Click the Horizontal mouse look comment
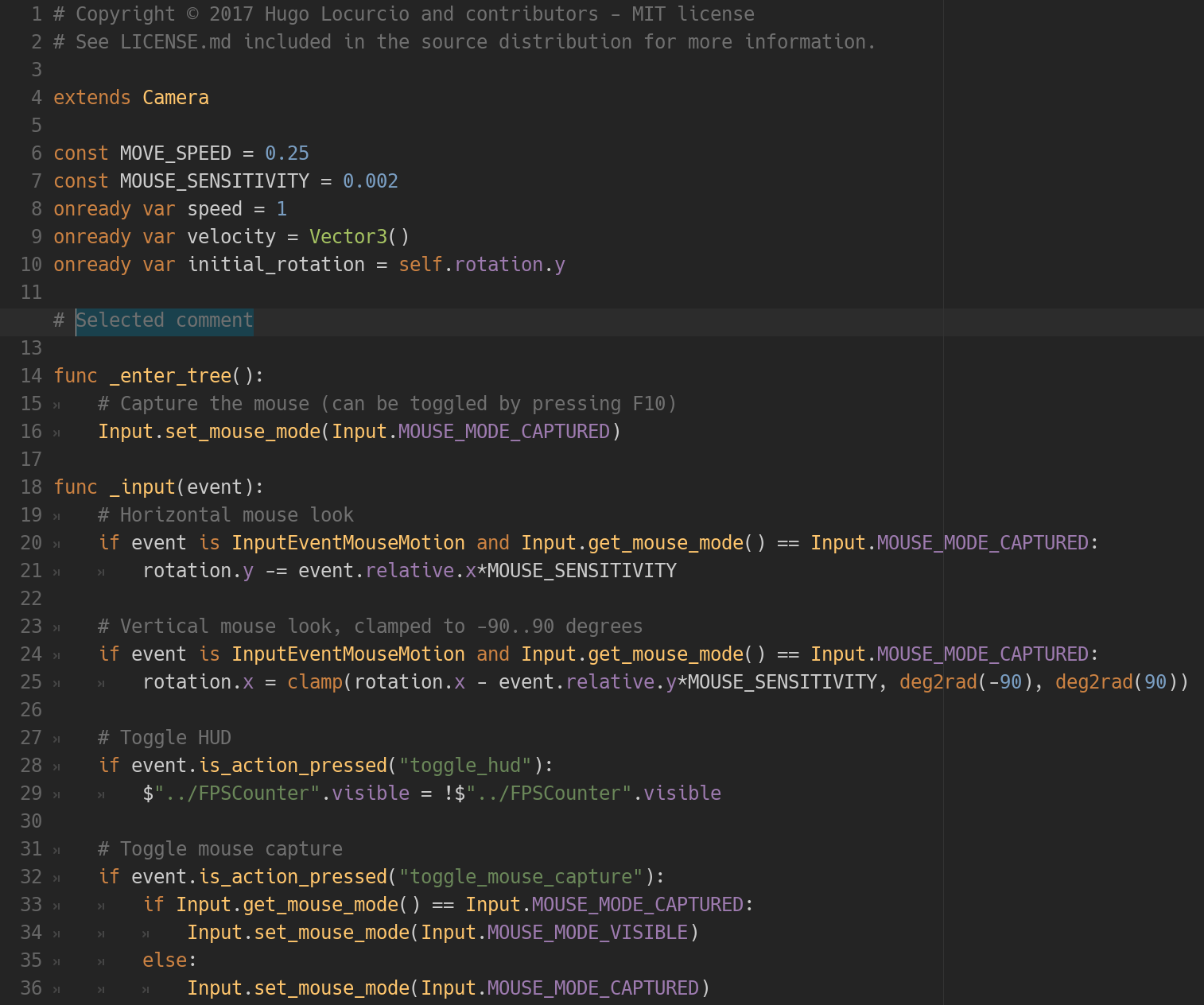 pos(225,515)
